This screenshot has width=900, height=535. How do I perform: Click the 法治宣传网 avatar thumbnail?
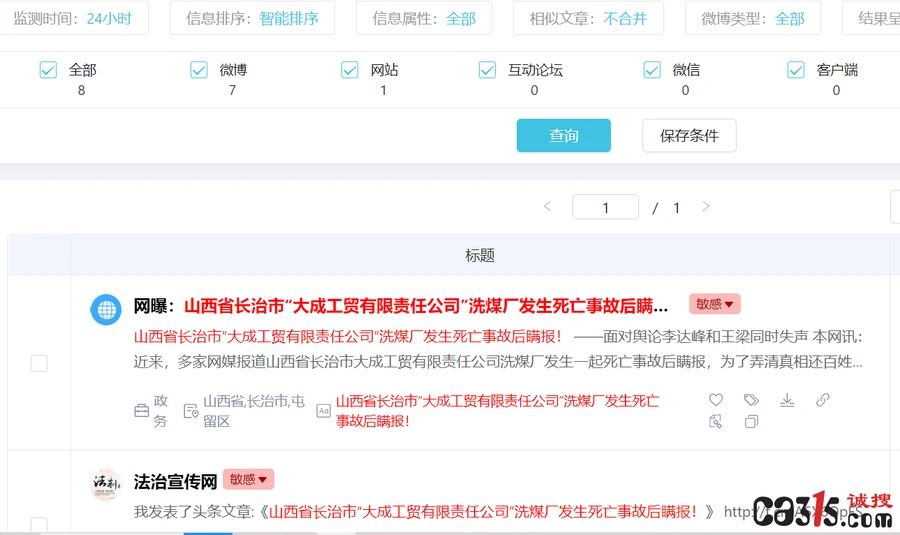(106, 484)
